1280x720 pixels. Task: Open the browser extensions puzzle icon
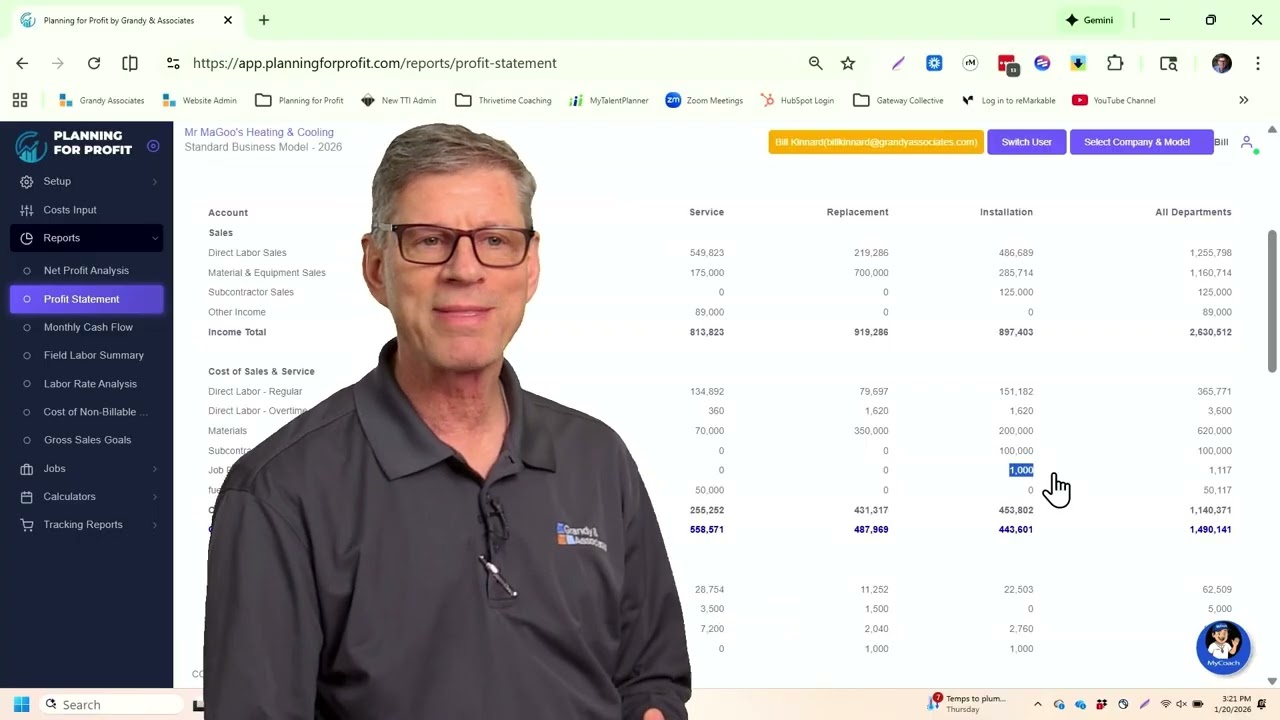coord(1115,63)
